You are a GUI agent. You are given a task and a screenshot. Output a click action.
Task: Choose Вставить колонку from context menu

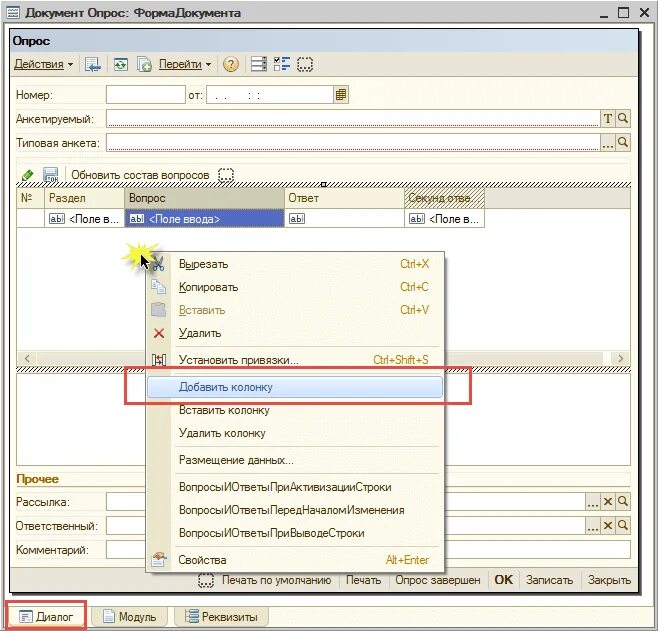tap(295, 410)
